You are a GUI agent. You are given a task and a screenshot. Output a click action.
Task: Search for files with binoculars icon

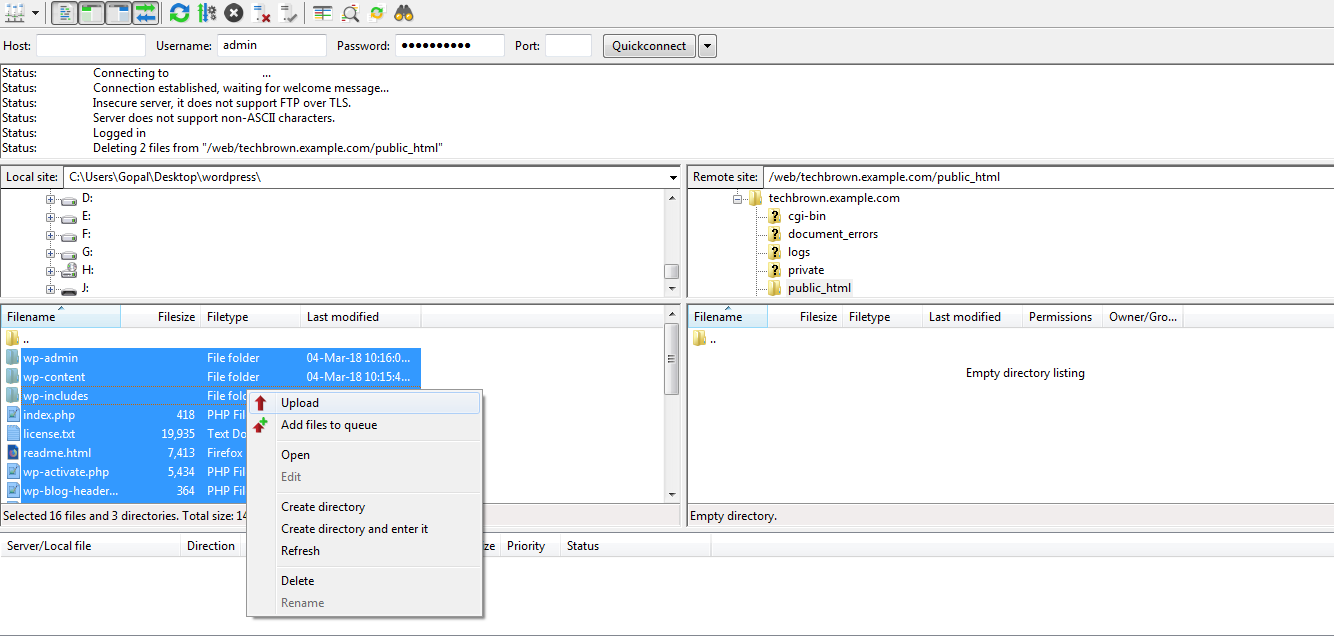pyautogui.click(x=404, y=13)
